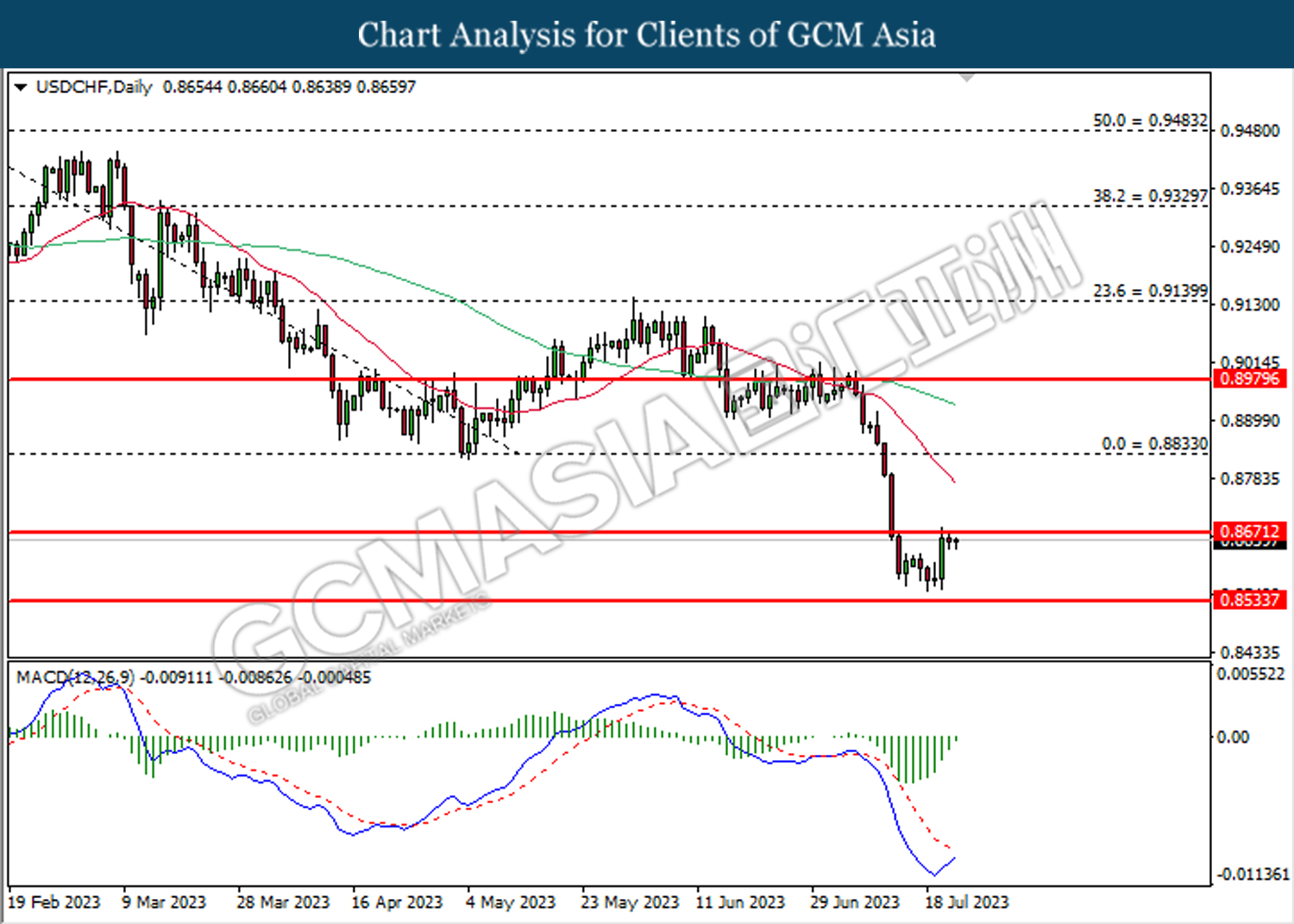Click the Chart Analysis for Clients title

(x=647, y=35)
